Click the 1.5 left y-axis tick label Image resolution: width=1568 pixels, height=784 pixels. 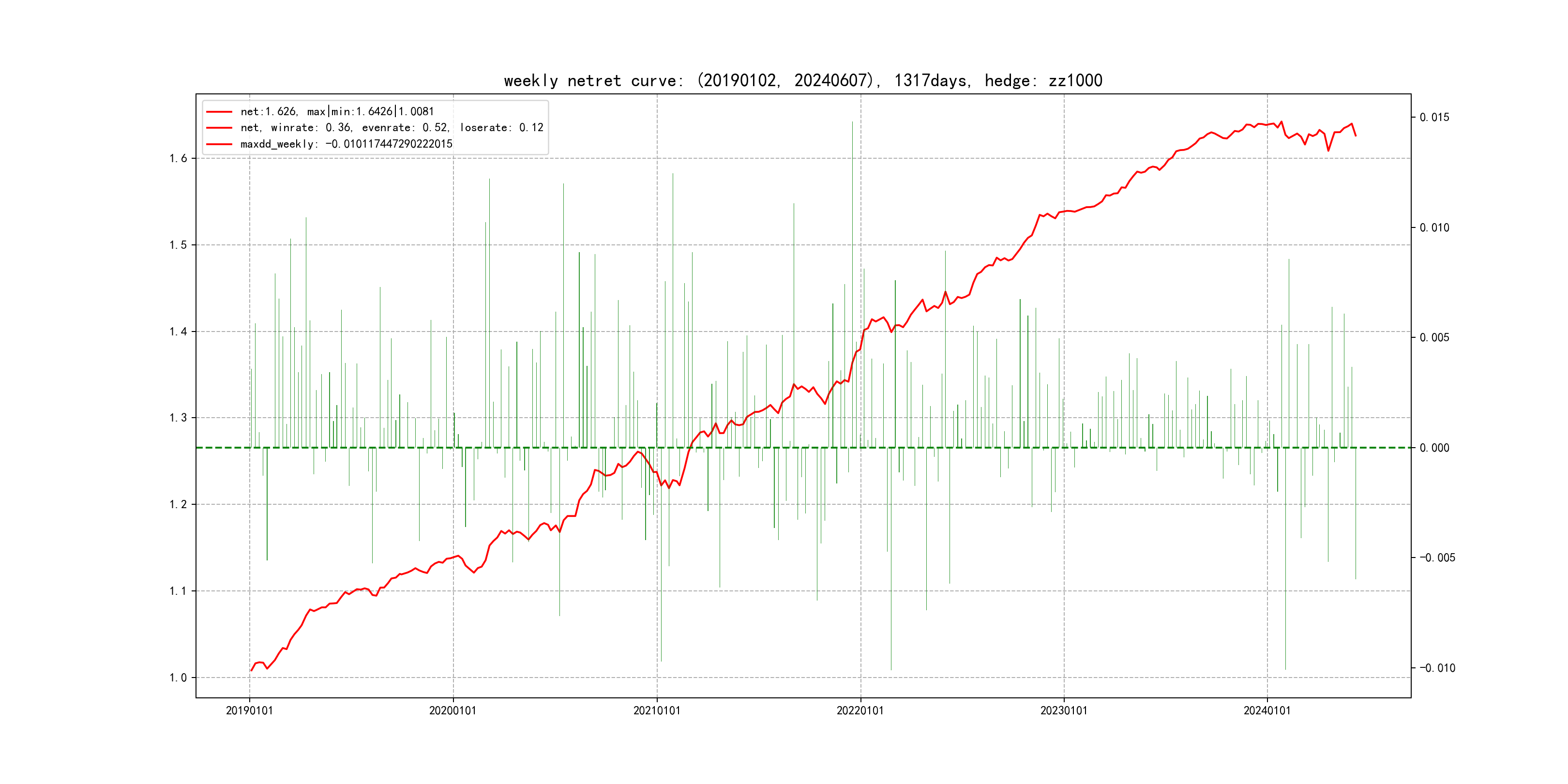point(179,245)
